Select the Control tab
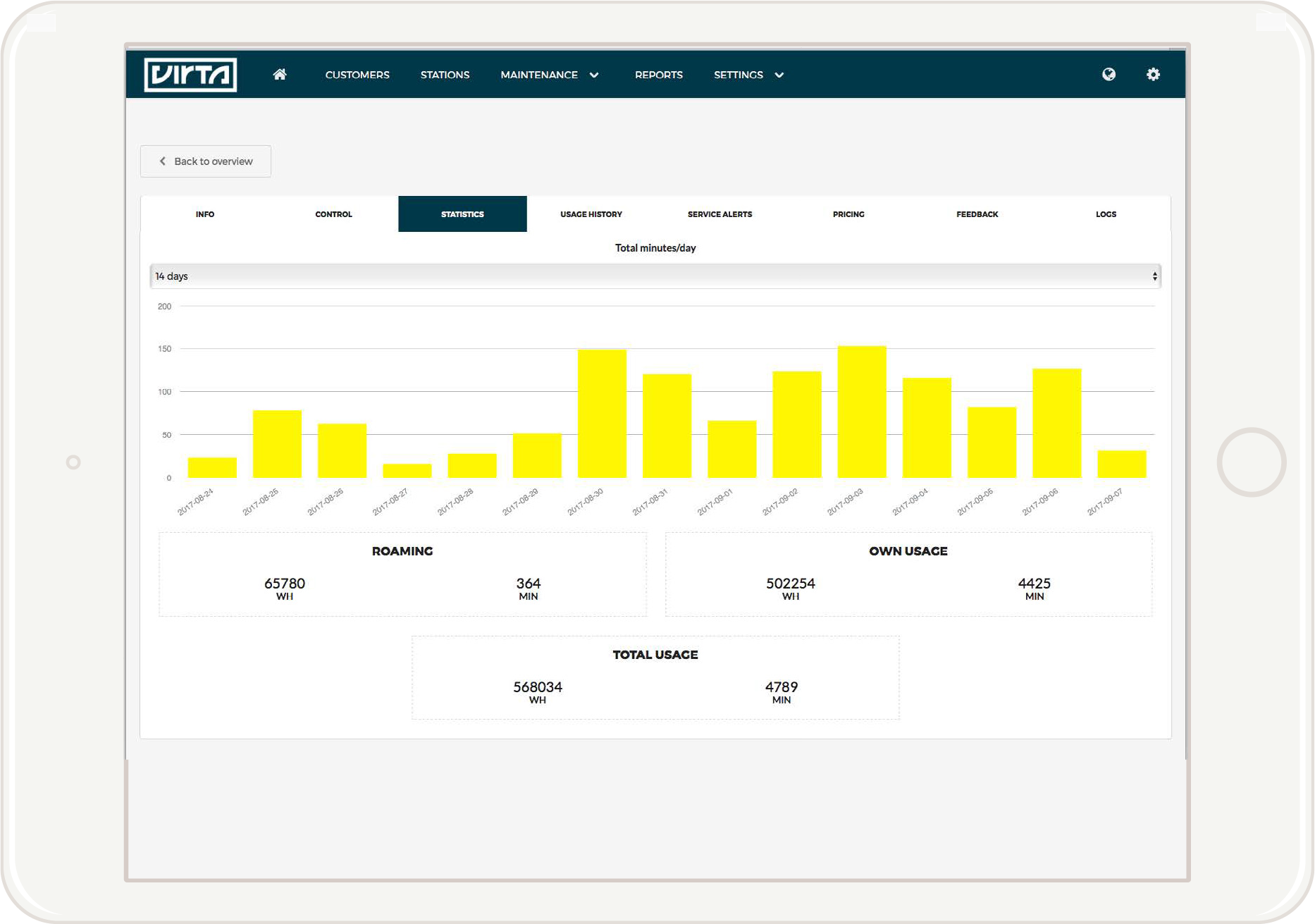 tap(333, 214)
